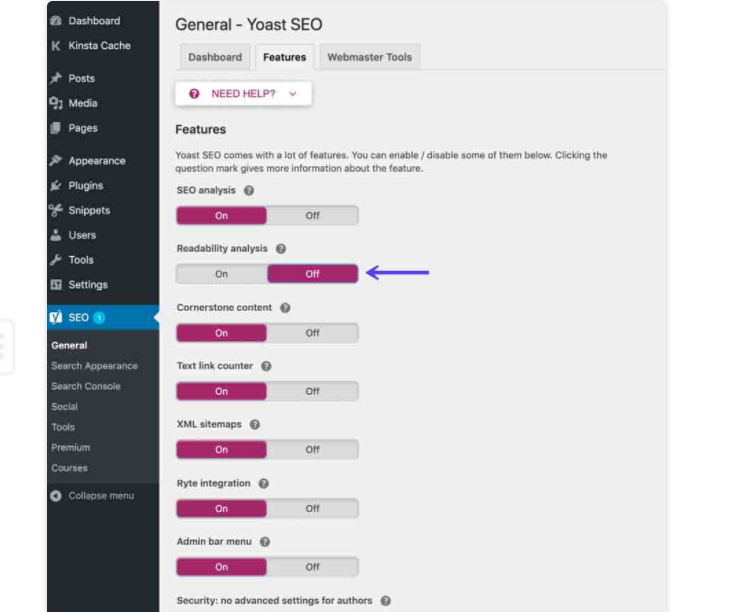Open Tools submenu under SEO

click(x=63, y=427)
